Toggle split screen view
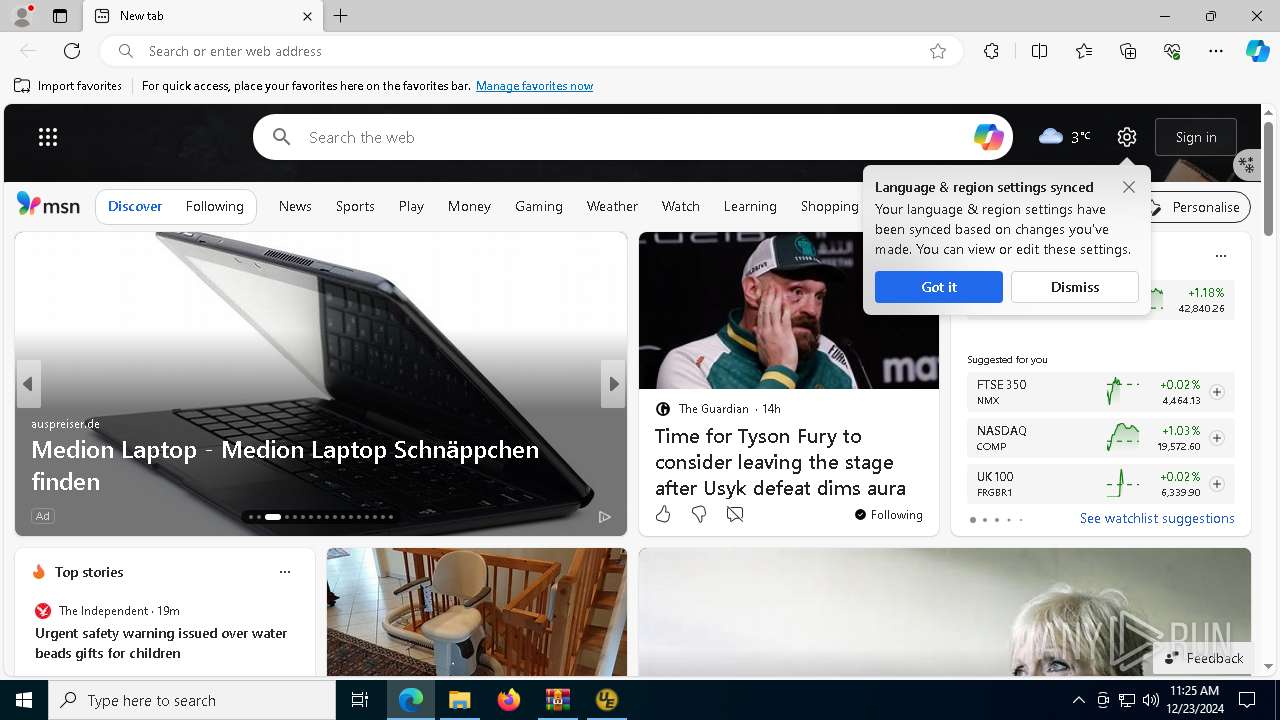 pyautogui.click(x=1039, y=51)
